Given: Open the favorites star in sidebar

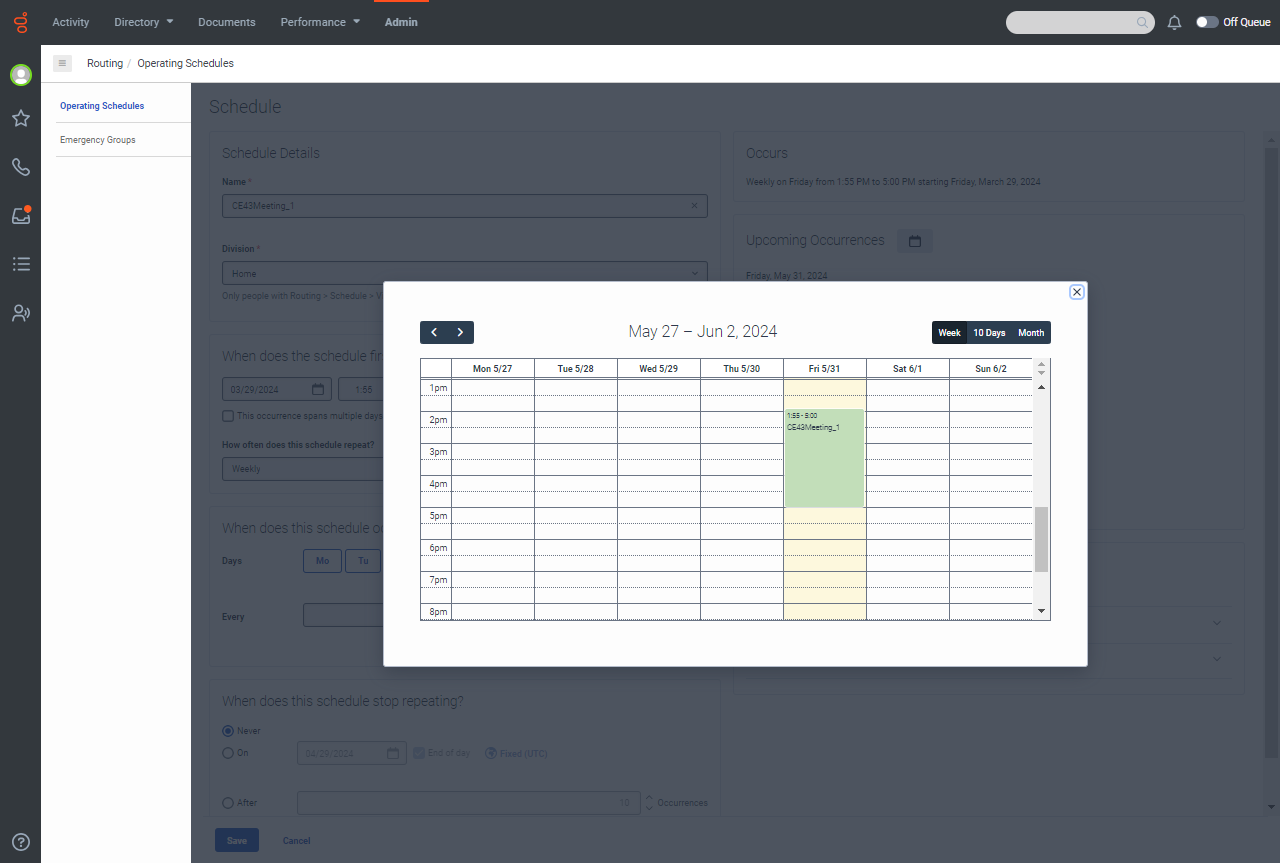Looking at the screenshot, I should point(20,119).
